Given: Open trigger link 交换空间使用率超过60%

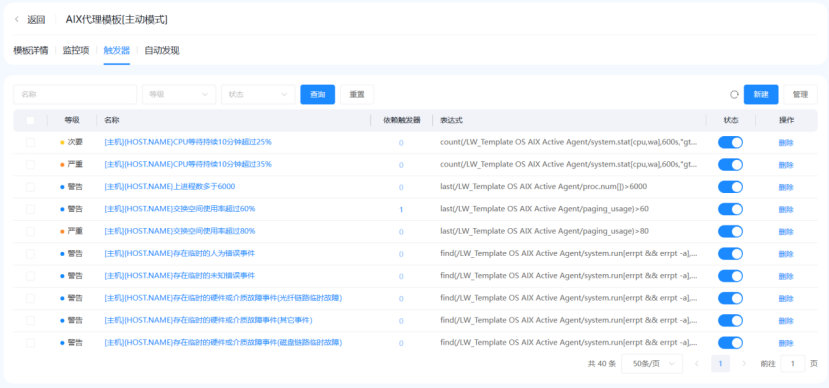Looking at the screenshot, I should point(180,209).
